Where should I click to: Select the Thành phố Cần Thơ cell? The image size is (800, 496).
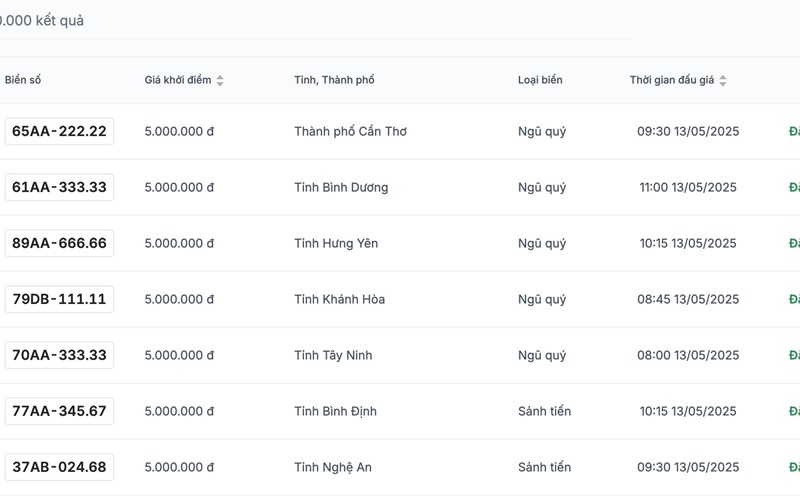[x=350, y=131]
